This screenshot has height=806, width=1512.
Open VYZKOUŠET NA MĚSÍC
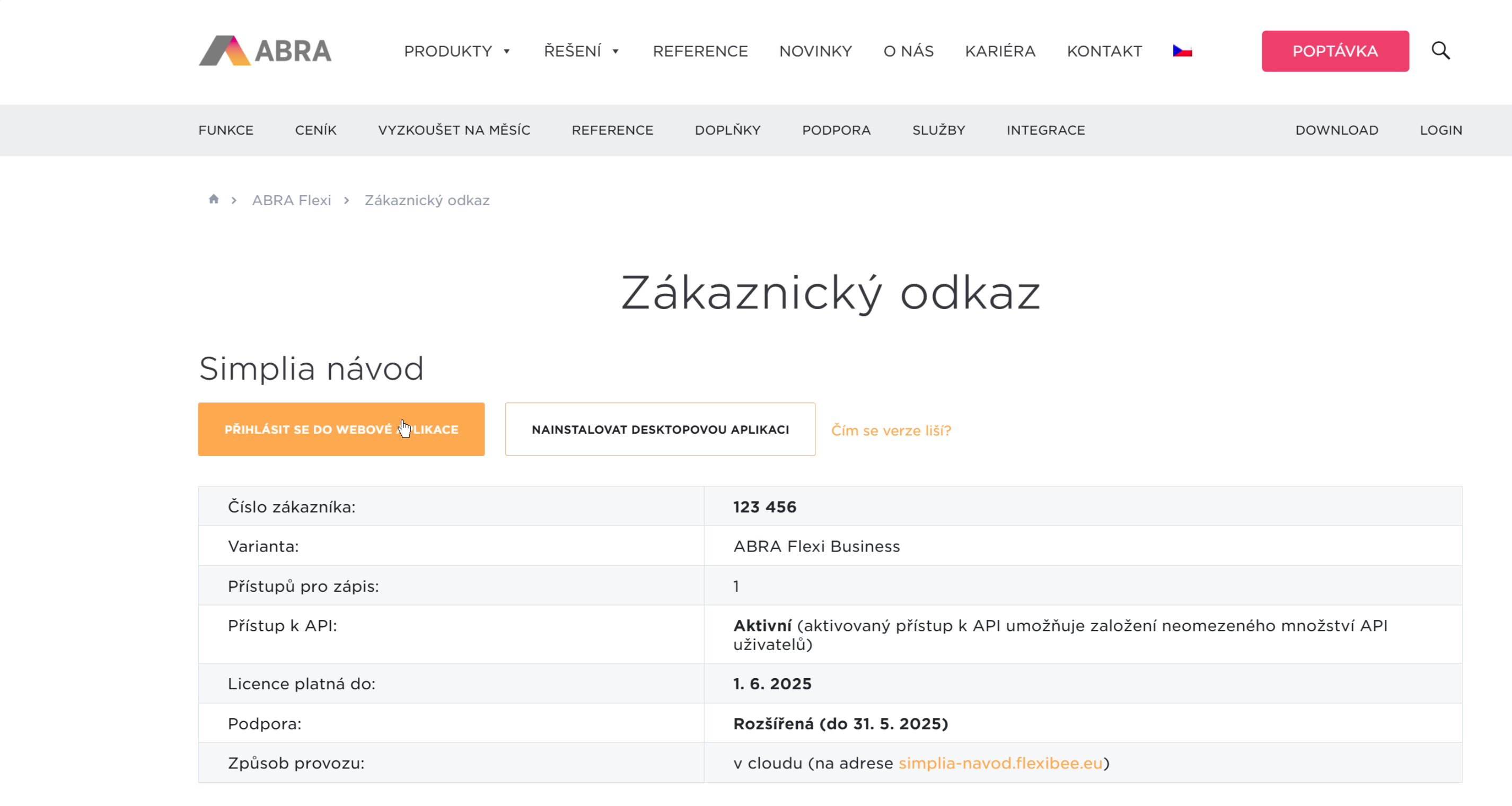(x=454, y=130)
